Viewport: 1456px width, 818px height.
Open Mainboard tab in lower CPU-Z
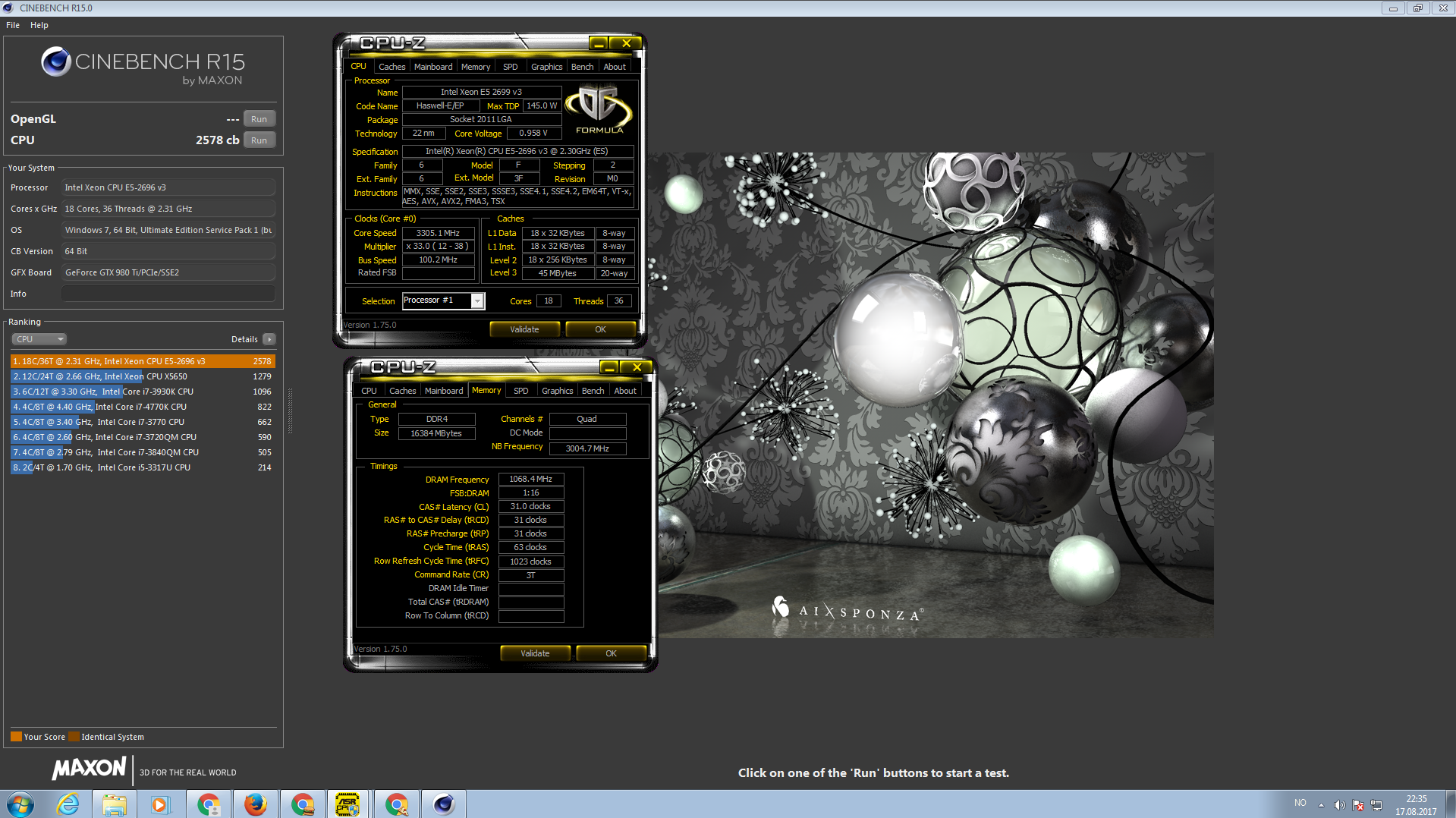point(444,391)
